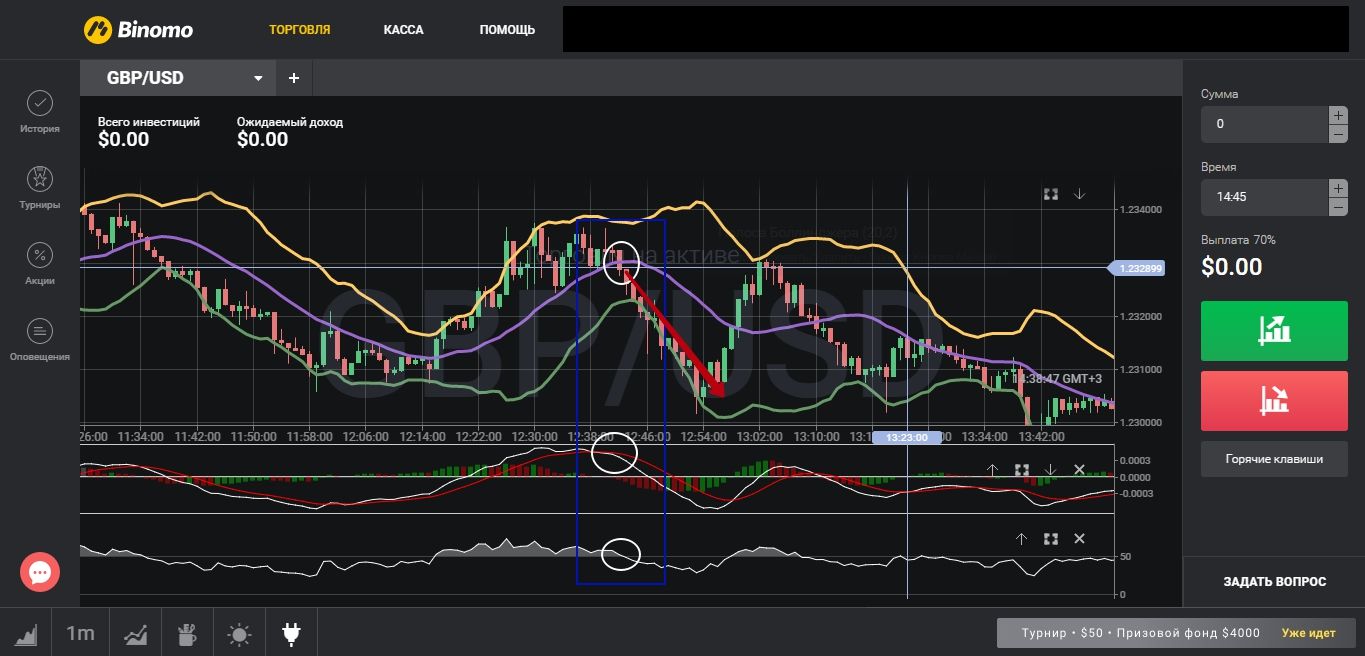Maximize the MACD indicator panel
Screen dimensions: 1365x656
pyautogui.click(x=1022, y=469)
